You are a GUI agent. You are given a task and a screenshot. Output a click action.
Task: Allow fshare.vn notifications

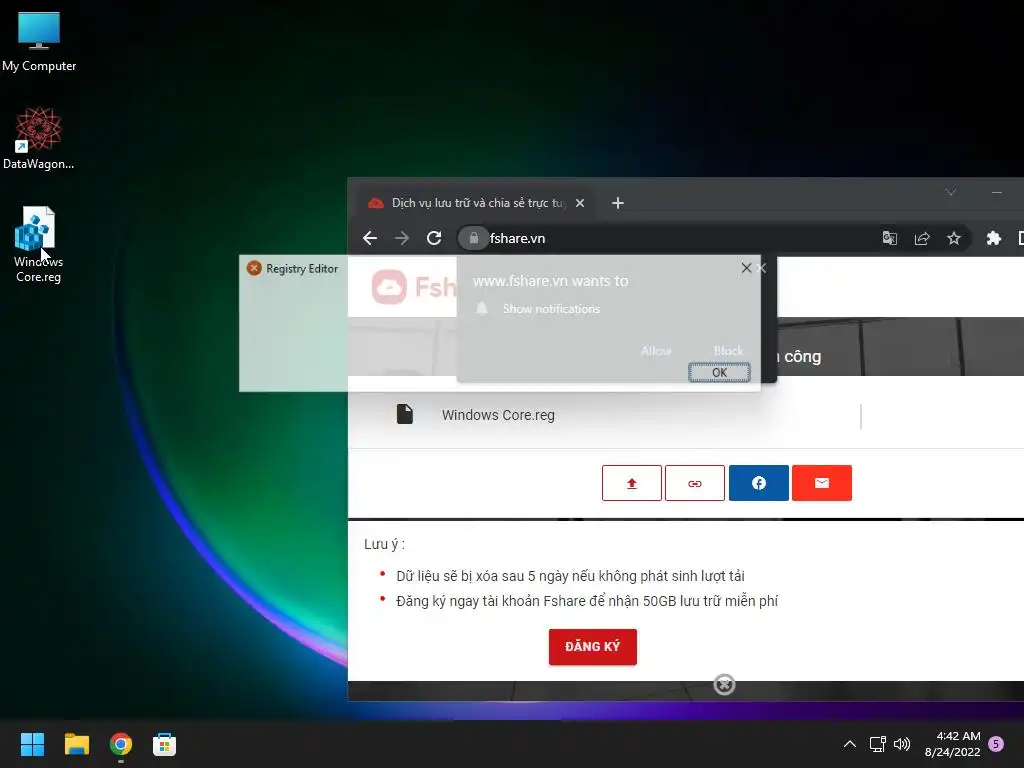coord(656,351)
